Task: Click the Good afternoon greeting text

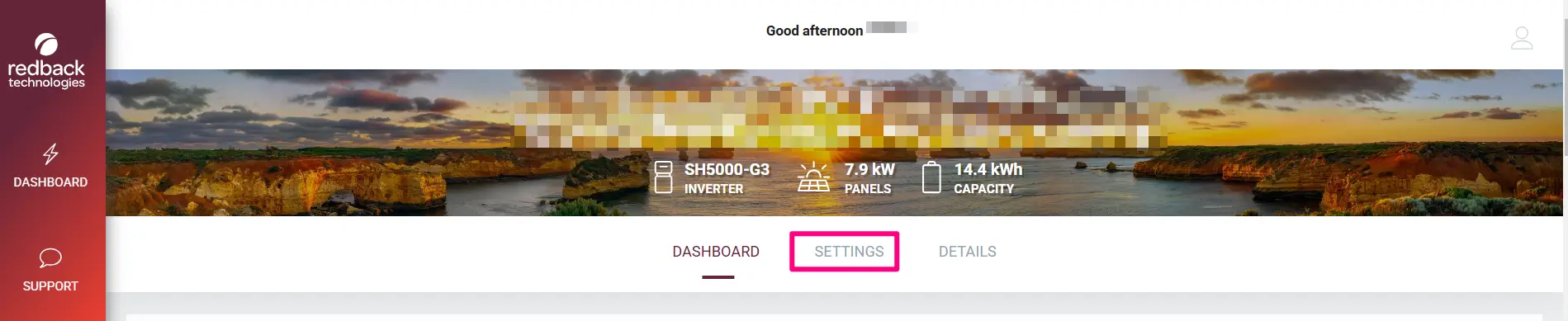Action: [x=814, y=31]
